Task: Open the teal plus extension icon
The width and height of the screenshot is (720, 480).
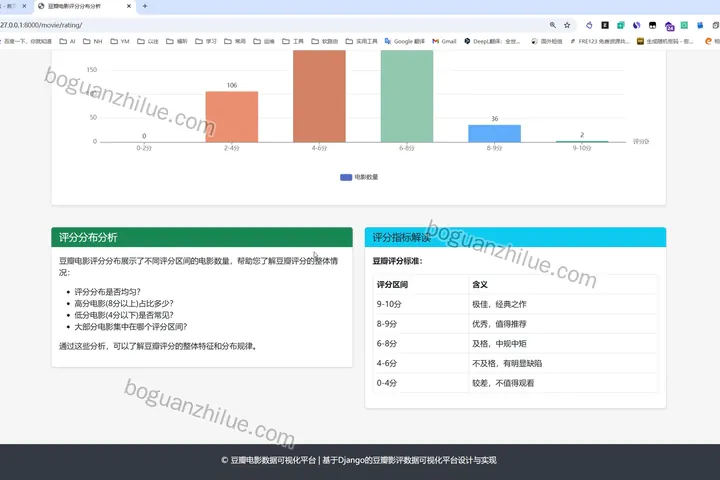Action: 621,25
